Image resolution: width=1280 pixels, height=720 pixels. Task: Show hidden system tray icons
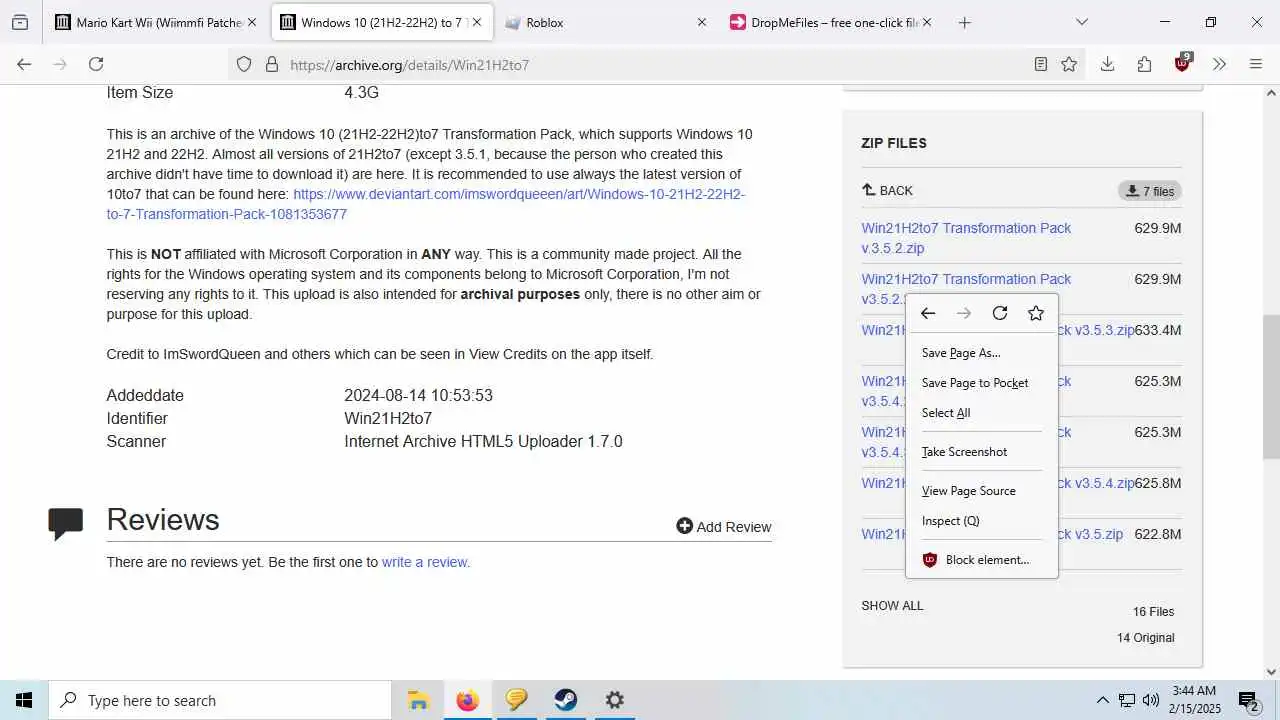(1102, 700)
